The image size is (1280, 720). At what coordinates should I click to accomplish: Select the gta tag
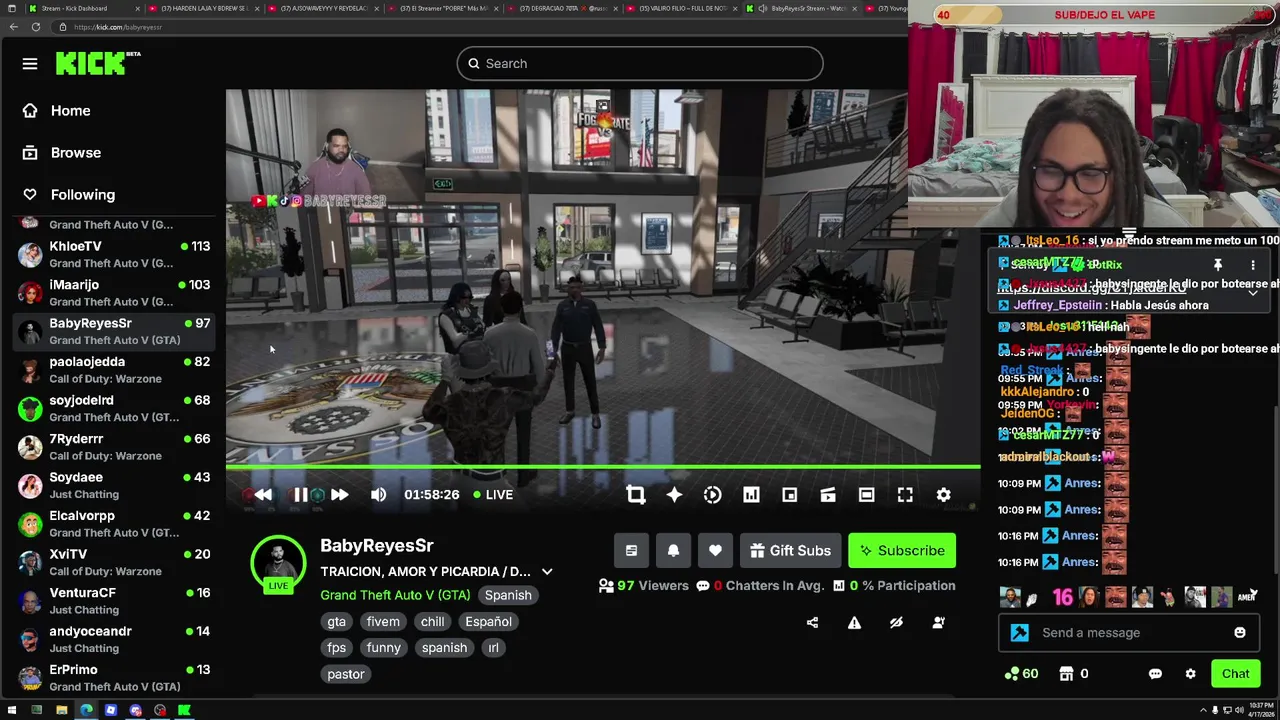click(336, 622)
